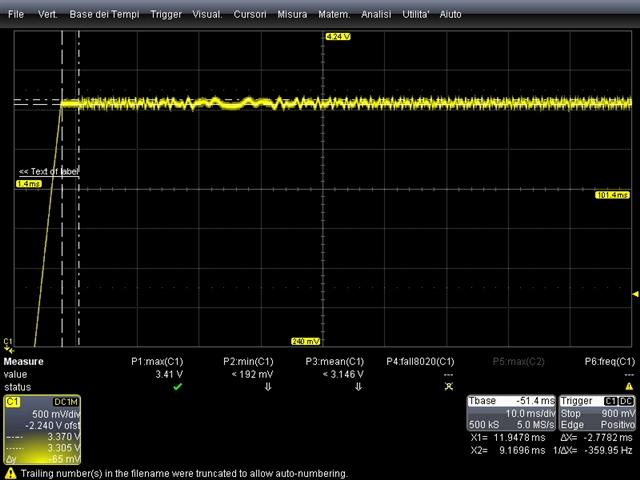Select the P3:mean(C1) measurement column
The height and width of the screenshot is (480, 640).
coord(335,362)
